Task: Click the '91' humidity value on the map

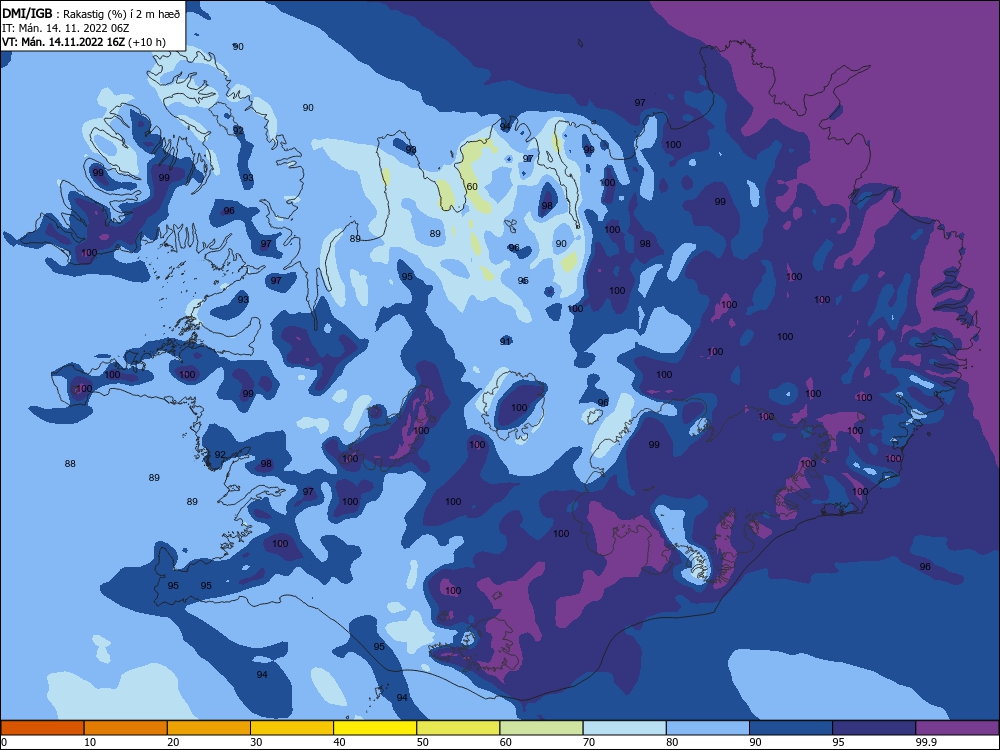Action: point(506,342)
